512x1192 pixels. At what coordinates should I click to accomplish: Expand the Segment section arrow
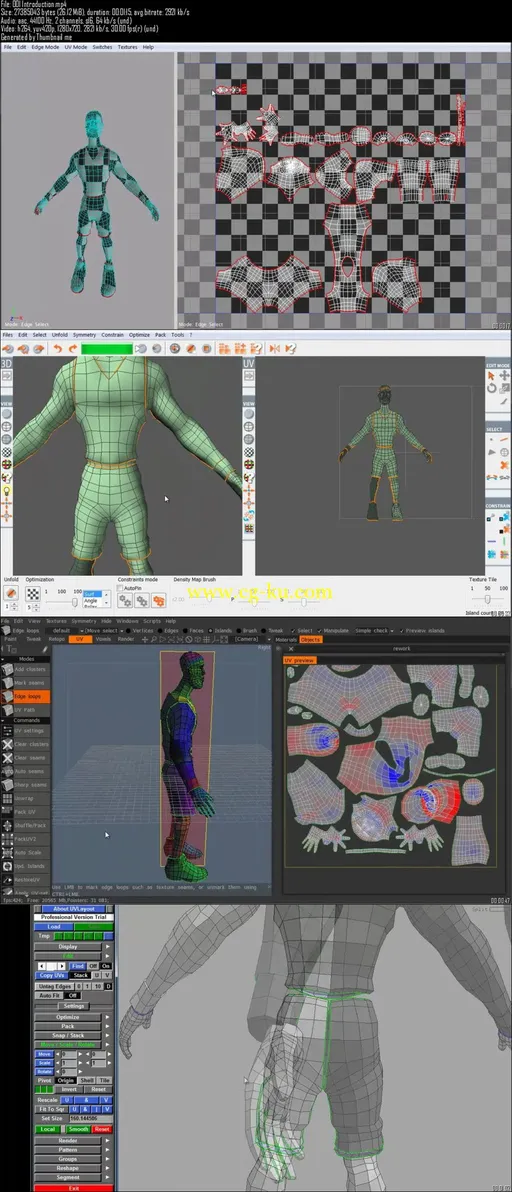coord(107,1178)
